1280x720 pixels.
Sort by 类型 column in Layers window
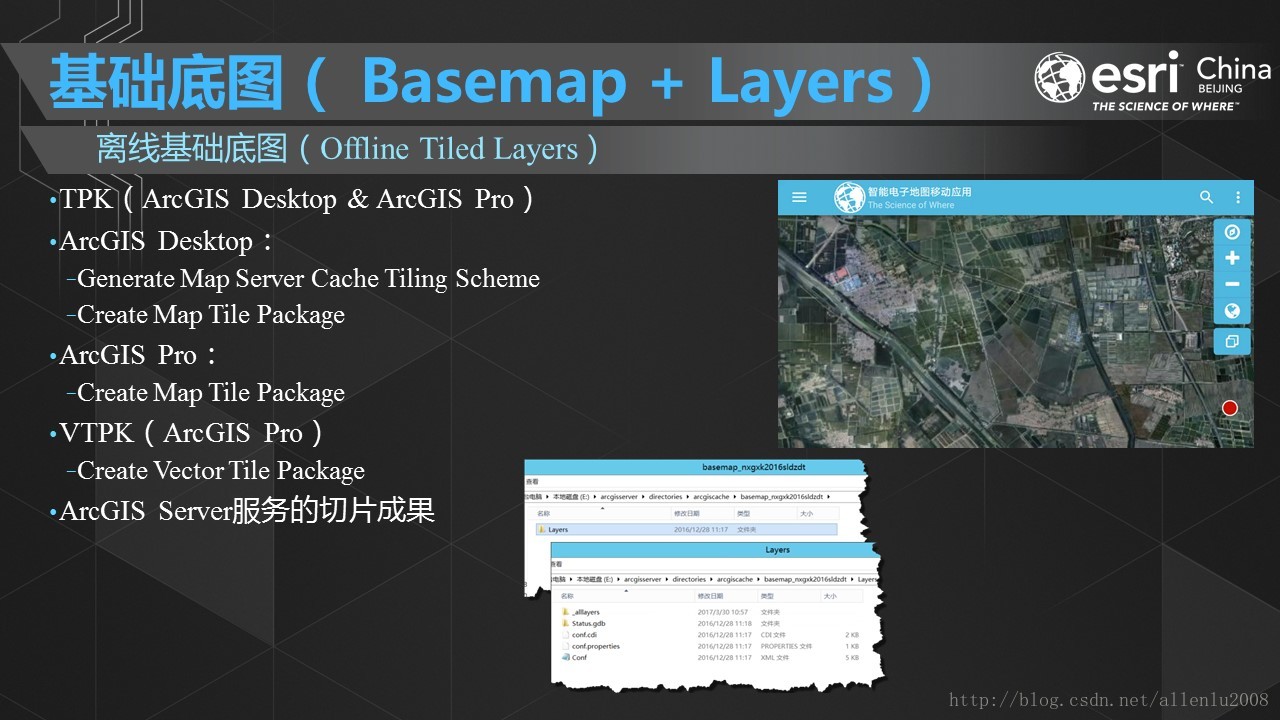767,596
